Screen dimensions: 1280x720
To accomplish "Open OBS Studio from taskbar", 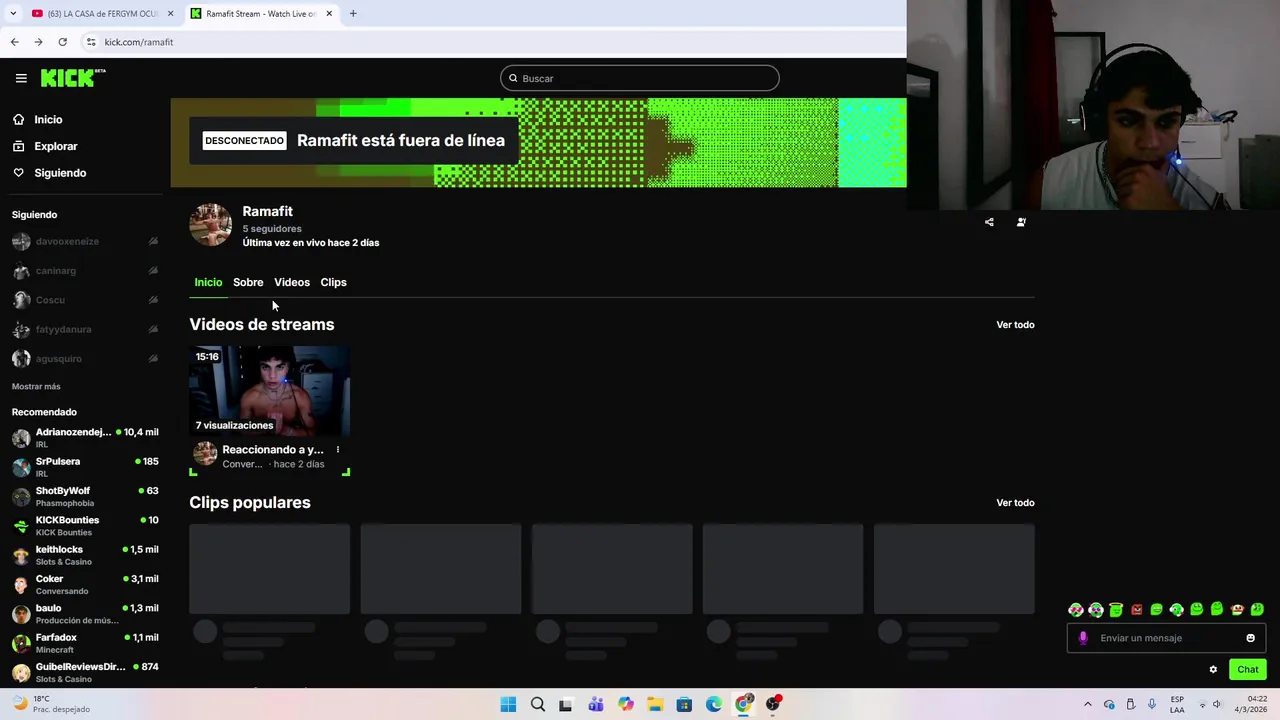I will point(773,704).
